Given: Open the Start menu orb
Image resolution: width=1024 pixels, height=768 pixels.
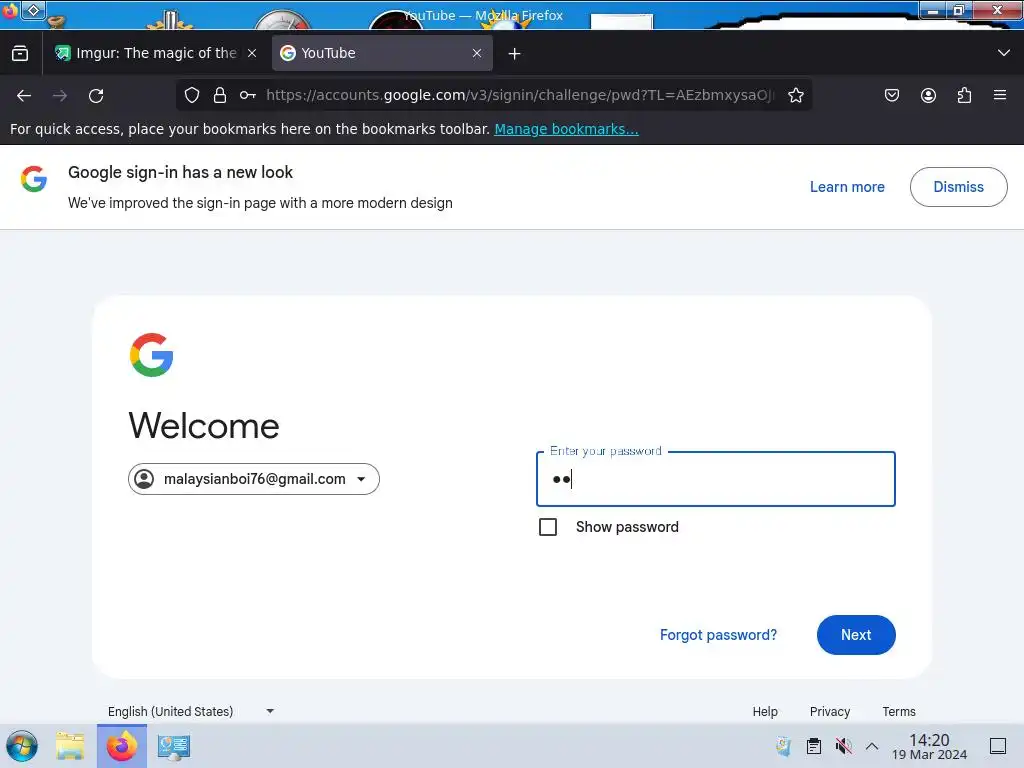Looking at the screenshot, I should [x=22, y=746].
